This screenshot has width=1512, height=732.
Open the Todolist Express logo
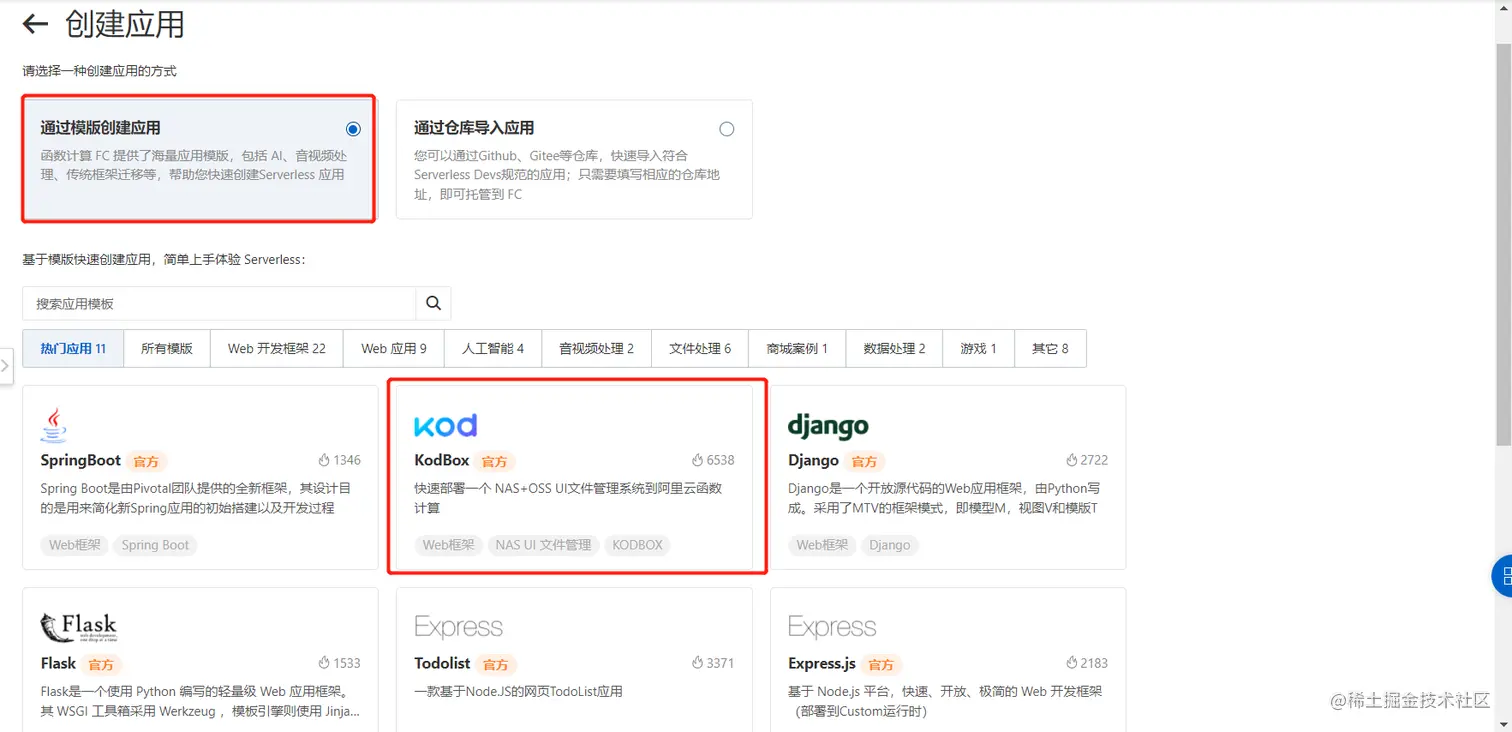458,627
